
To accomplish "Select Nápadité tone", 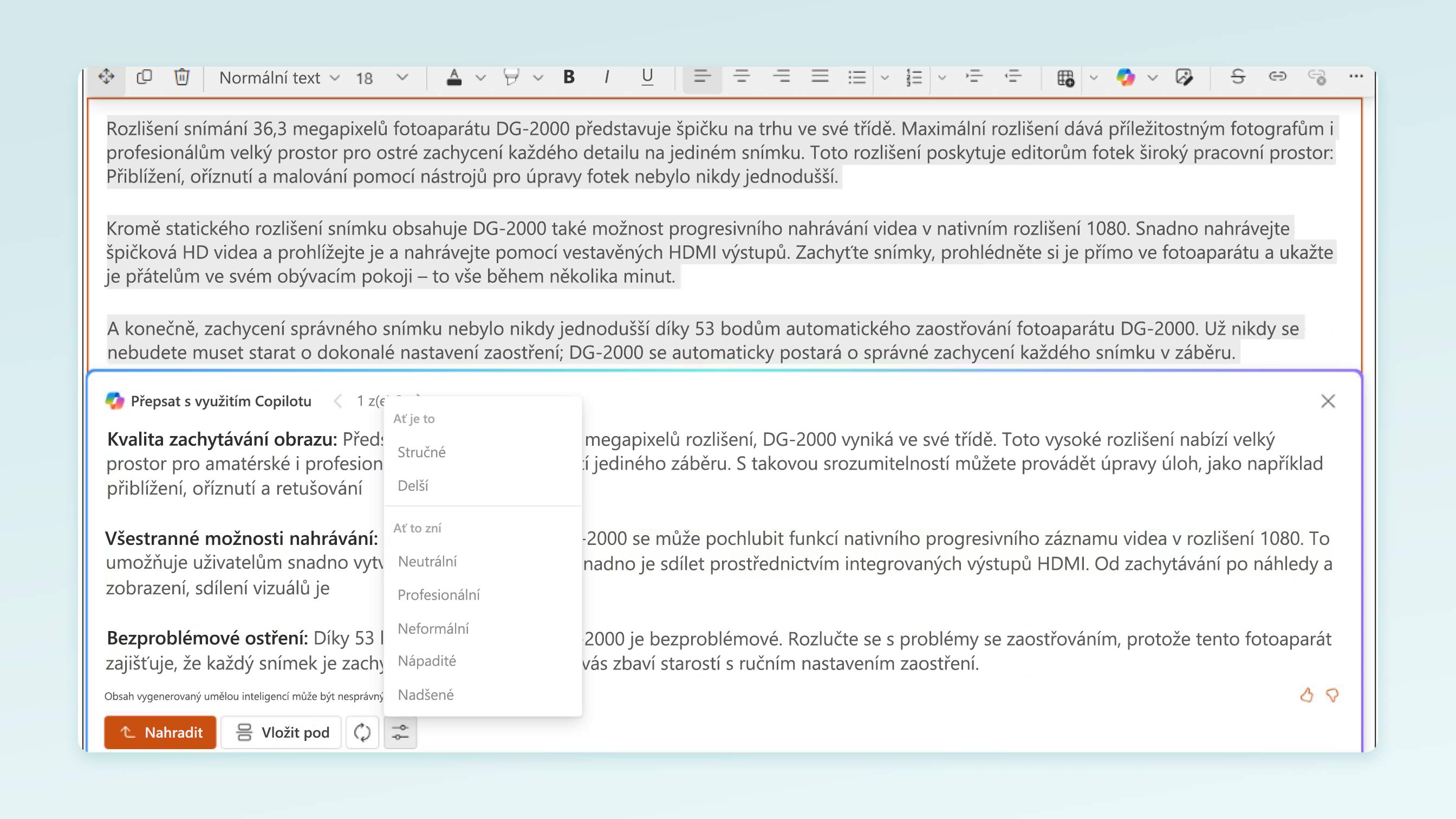I will 483,661.
